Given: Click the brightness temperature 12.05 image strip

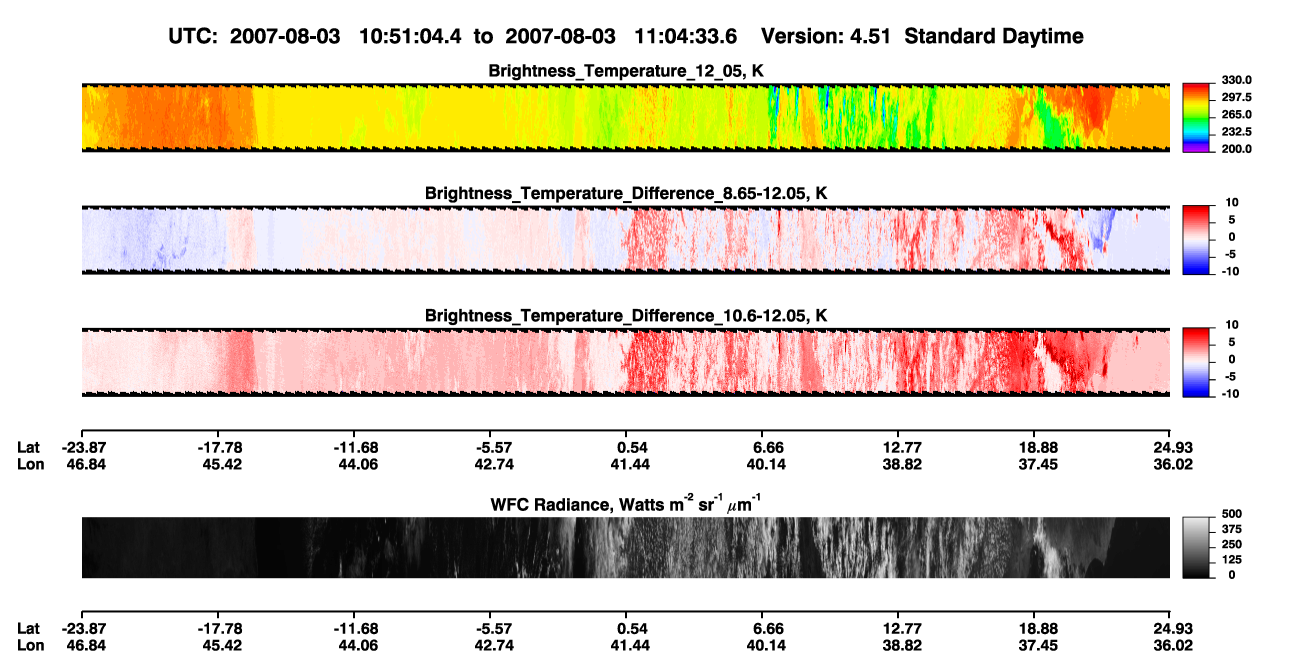Looking at the screenshot, I should [x=625, y=117].
